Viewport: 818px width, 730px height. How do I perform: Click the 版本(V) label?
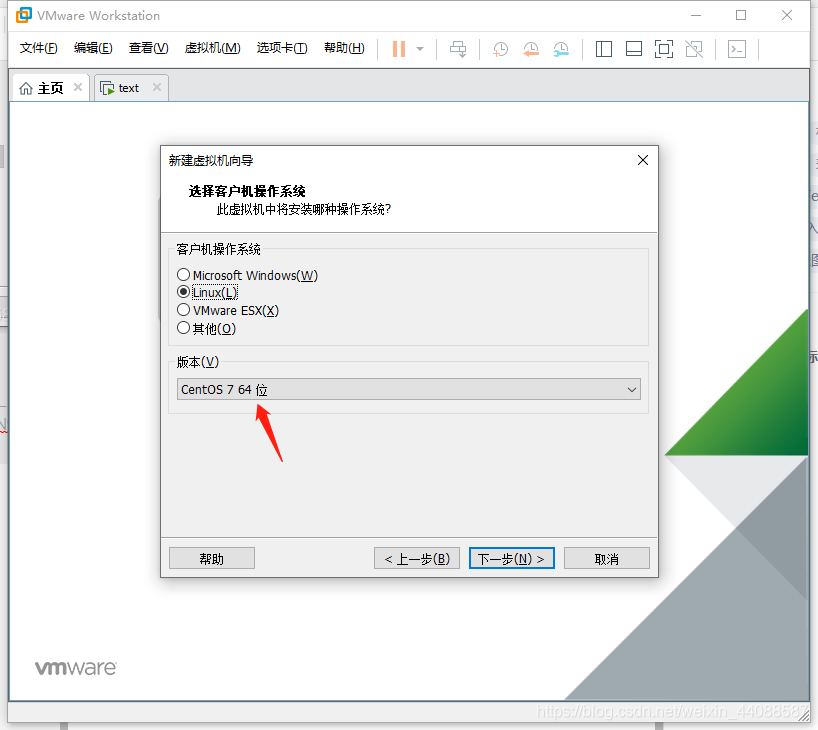[198, 362]
